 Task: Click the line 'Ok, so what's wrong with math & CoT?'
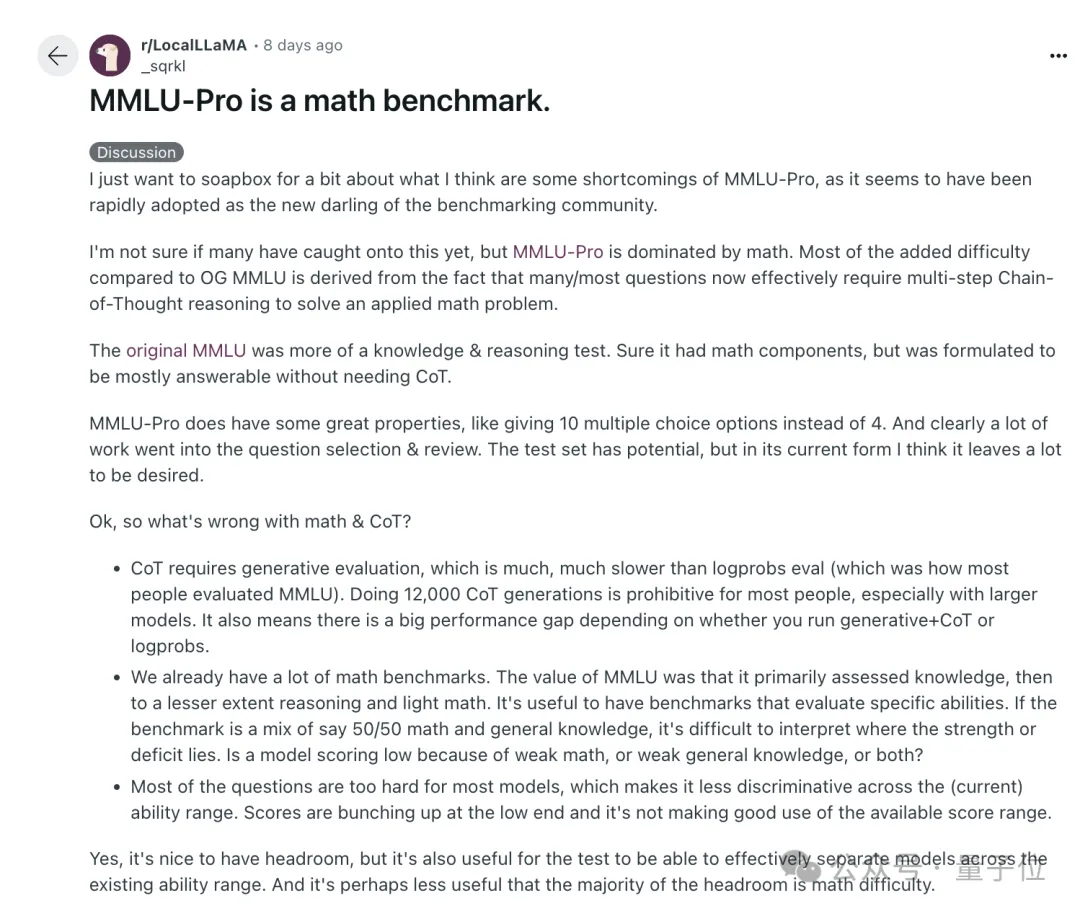pos(250,521)
